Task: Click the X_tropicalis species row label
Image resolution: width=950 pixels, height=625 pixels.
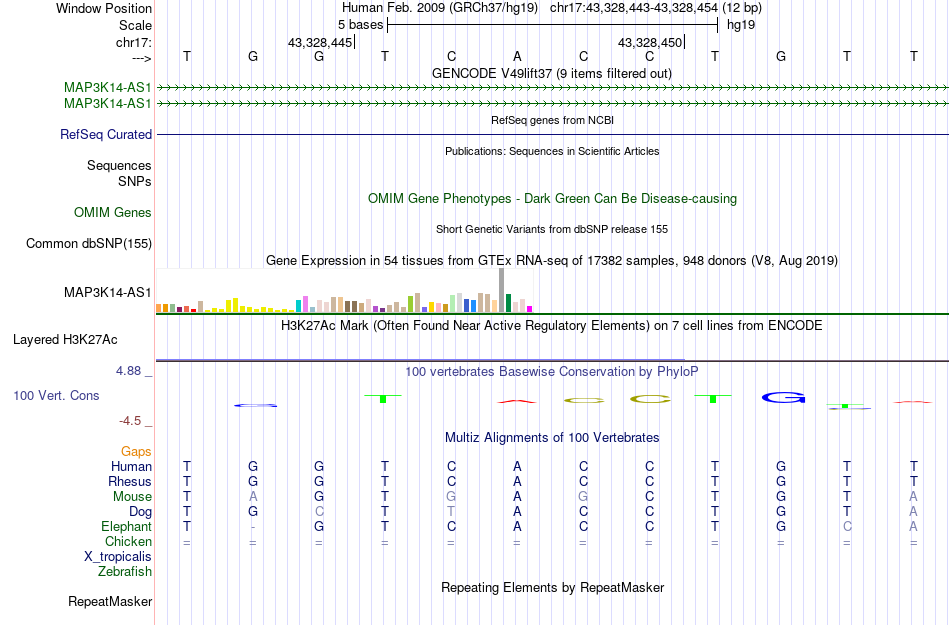Action: pyautogui.click(x=118, y=557)
